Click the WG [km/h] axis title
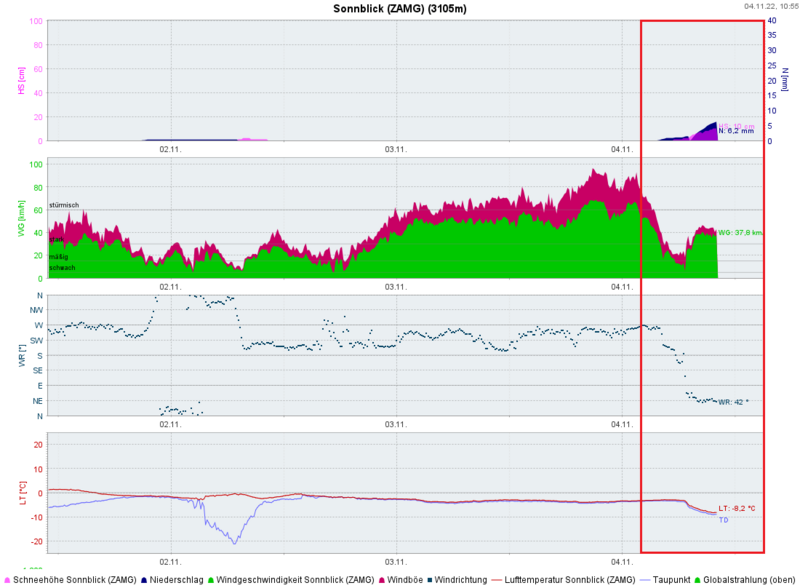Image resolution: width=800 pixels, height=588 pixels. 21,218
